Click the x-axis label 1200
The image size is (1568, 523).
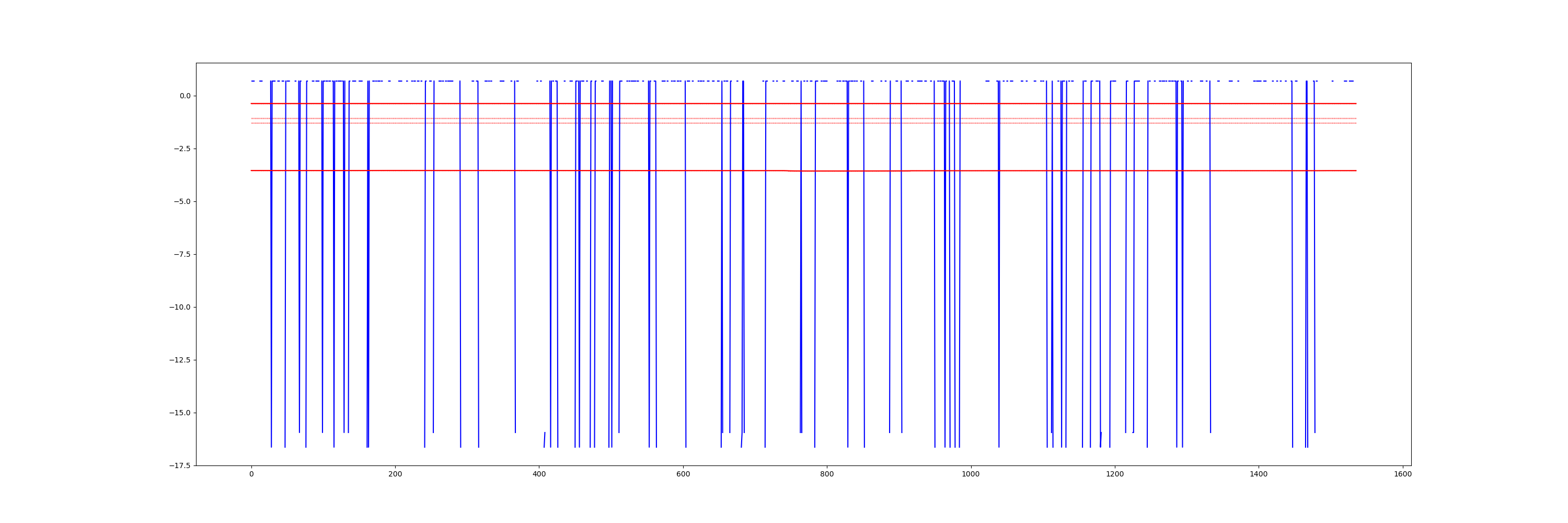coord(1115,474)
